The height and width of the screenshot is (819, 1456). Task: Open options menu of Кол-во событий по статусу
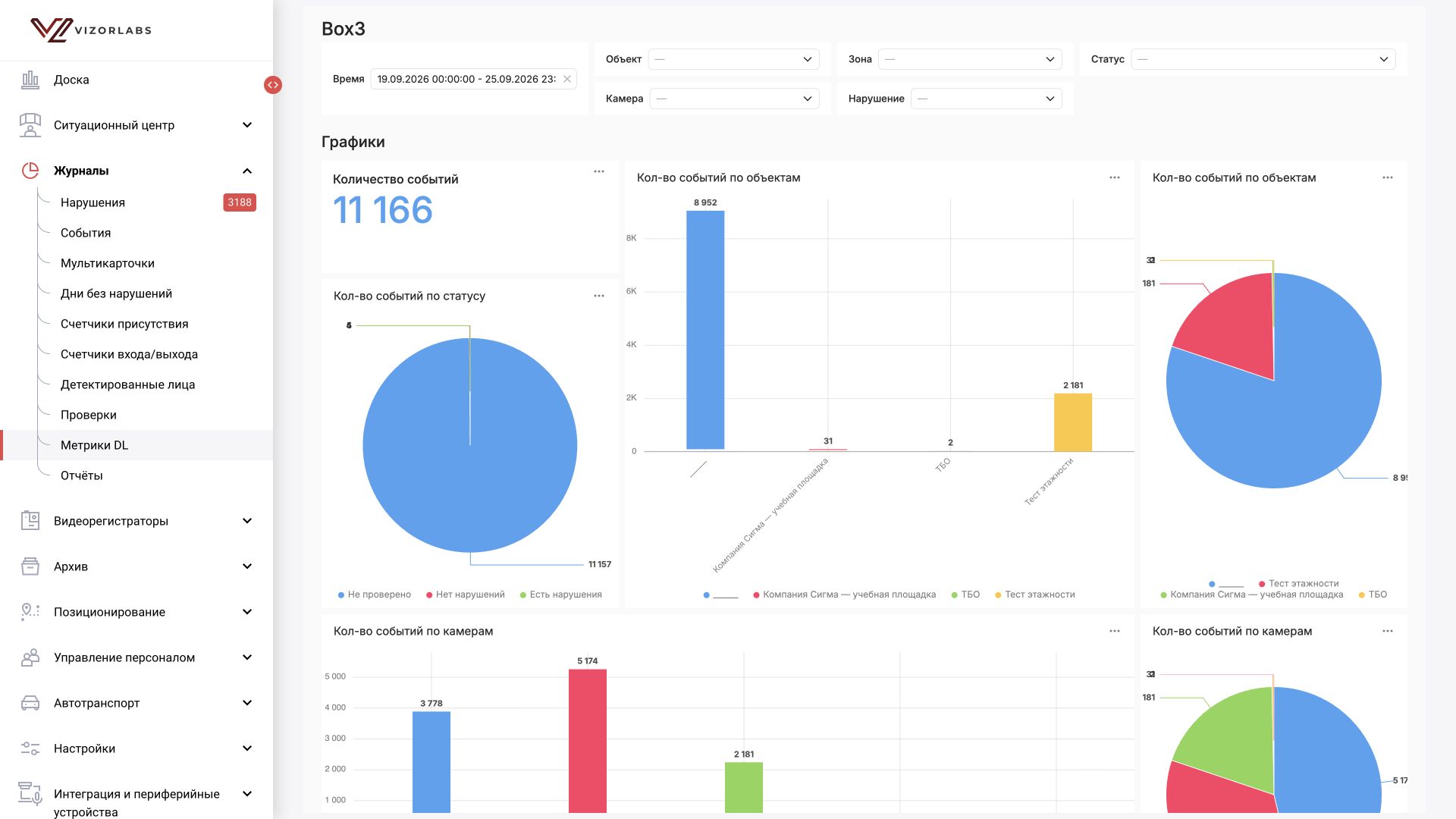click(x=599, y=296)
